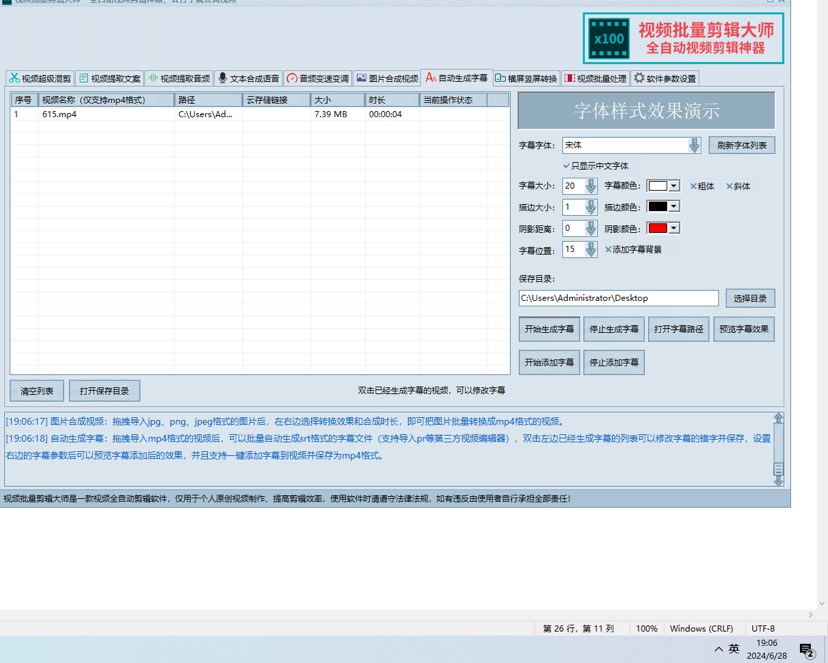Click the scissors icon on 视频超级混剪 tab
The height and width of the screenshot is (663, 828).
point(14,78)
